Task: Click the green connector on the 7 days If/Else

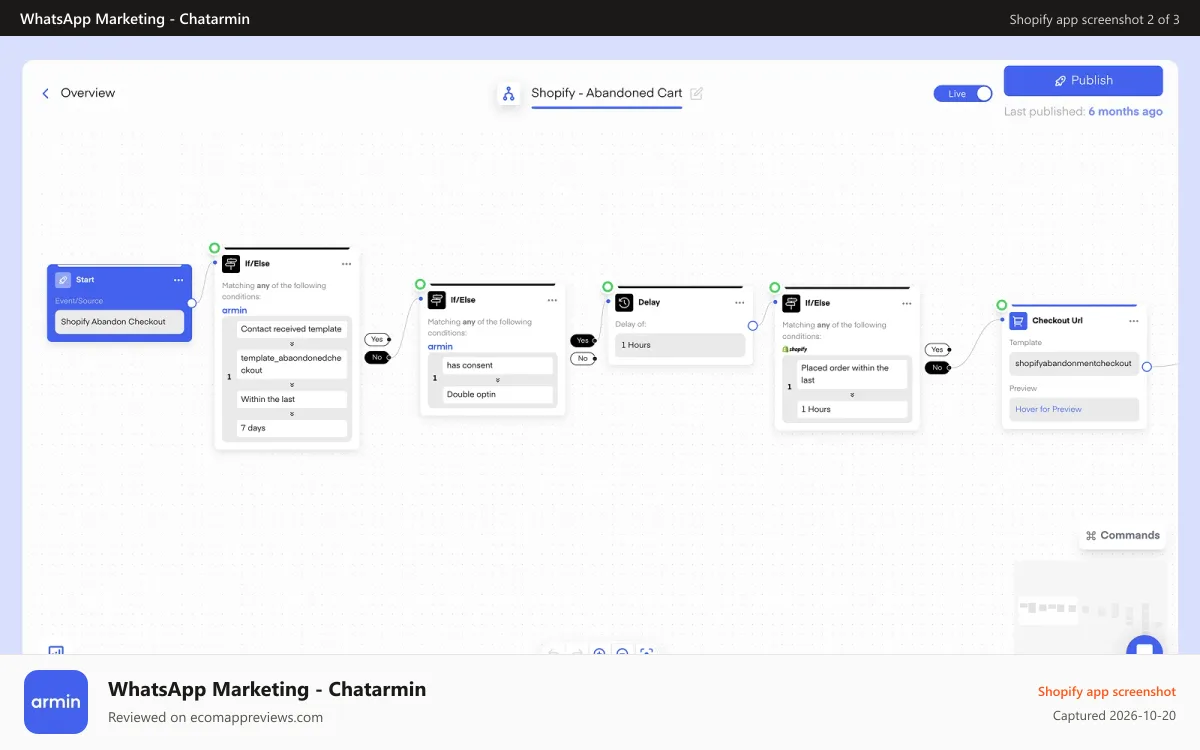Action: (214, 248)
